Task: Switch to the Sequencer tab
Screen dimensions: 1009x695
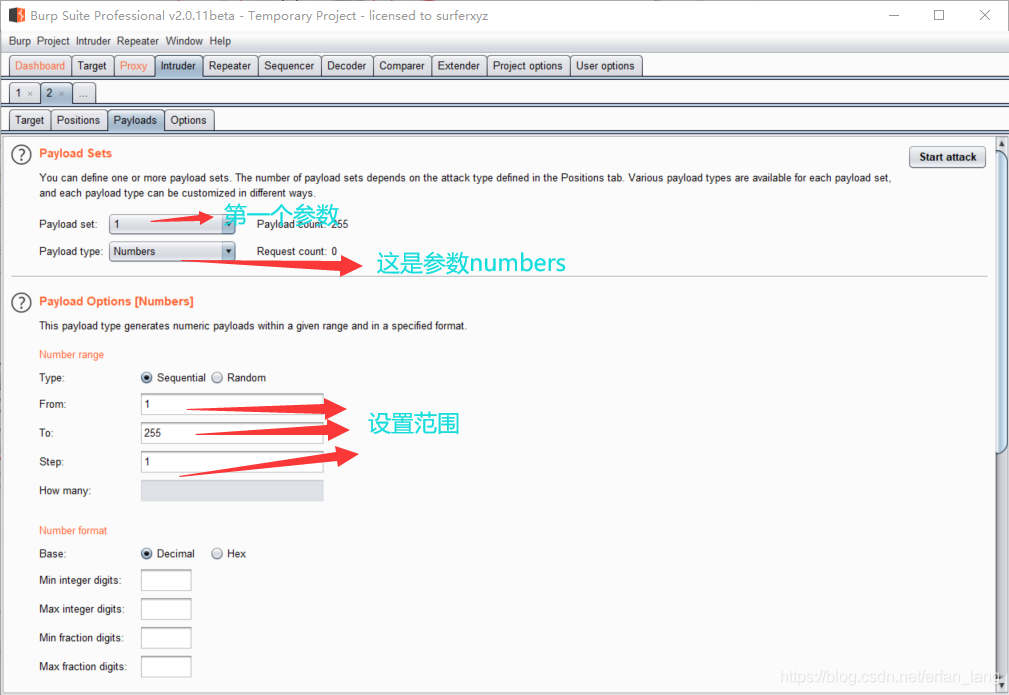Action: tap(289, 66)
